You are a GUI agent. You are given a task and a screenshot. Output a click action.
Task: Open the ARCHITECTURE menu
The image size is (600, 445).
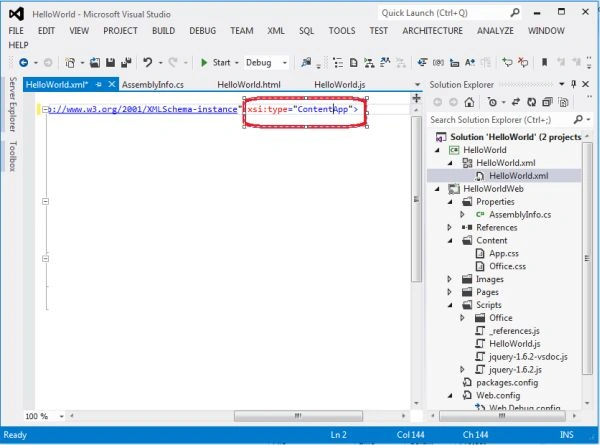point(432,31)
